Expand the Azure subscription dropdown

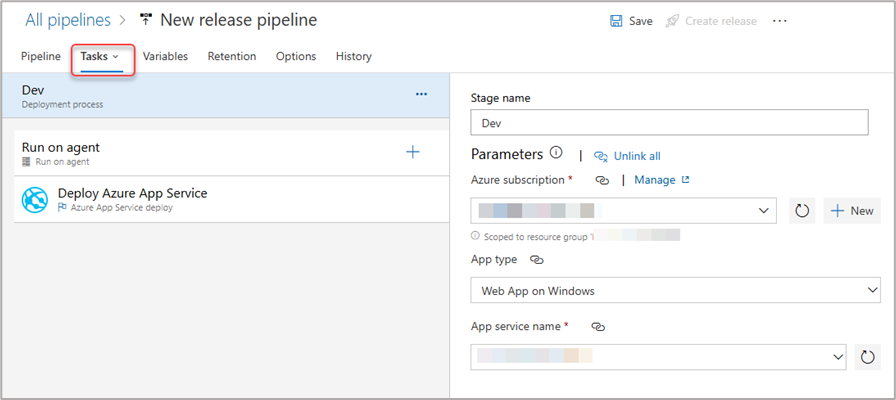click(764, 211)
